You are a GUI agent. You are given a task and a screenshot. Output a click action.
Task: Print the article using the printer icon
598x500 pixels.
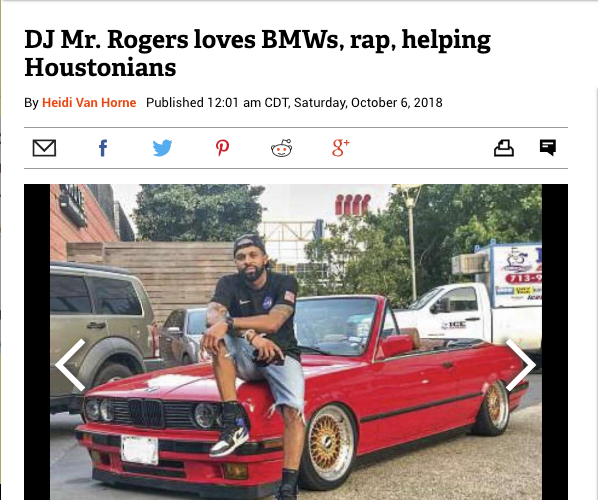[504, 148]
